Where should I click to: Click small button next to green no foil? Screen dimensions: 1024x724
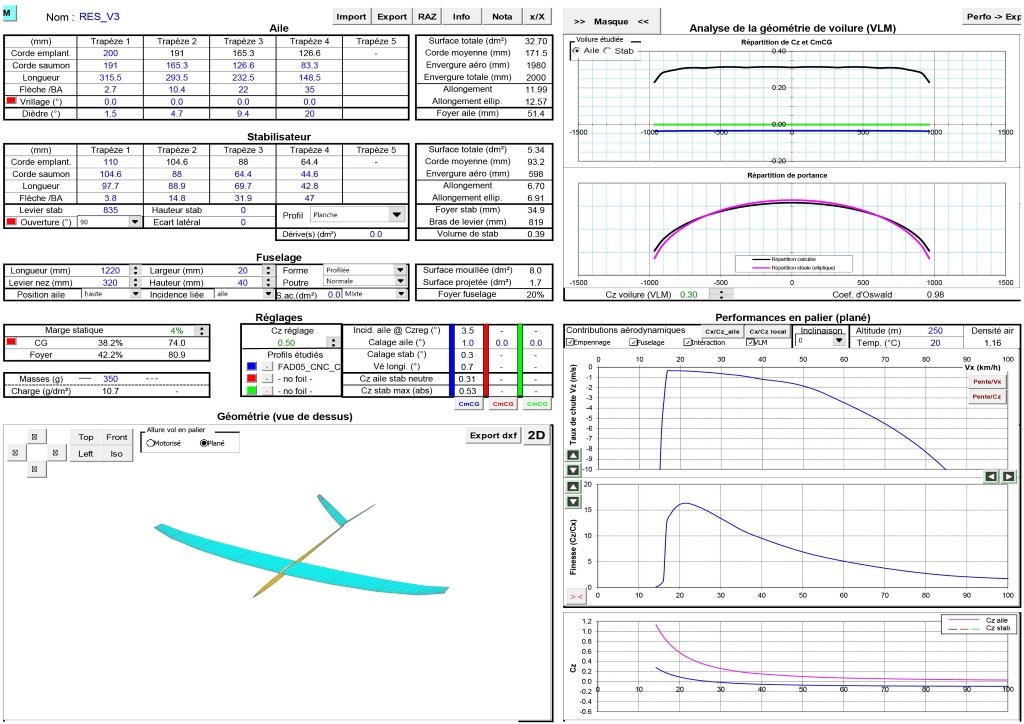pos(267,390)
